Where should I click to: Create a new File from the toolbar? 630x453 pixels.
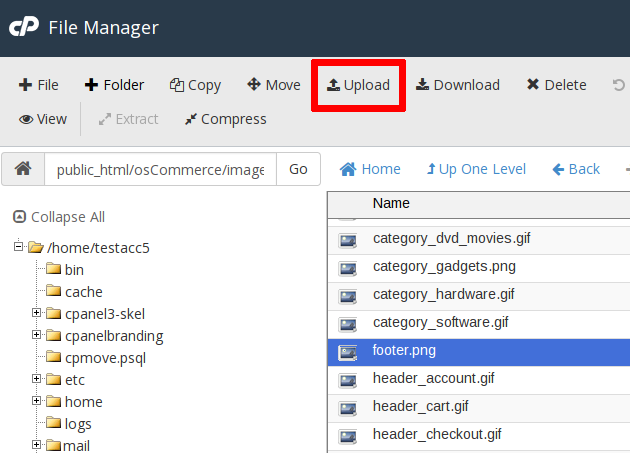pyautogui.click(x=39, y=85)
